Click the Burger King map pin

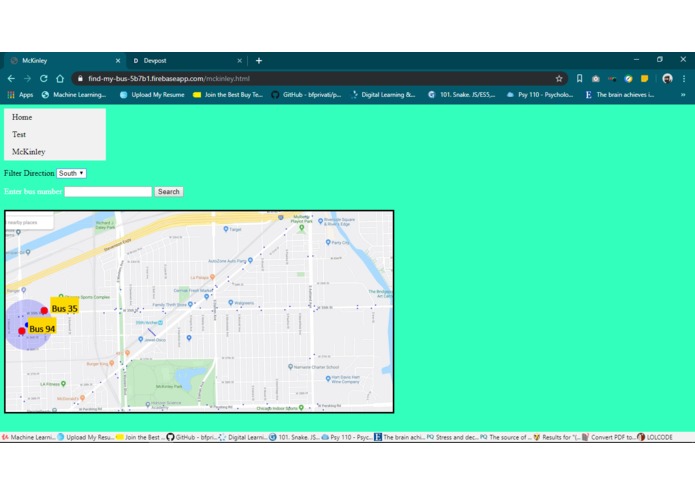112,363
